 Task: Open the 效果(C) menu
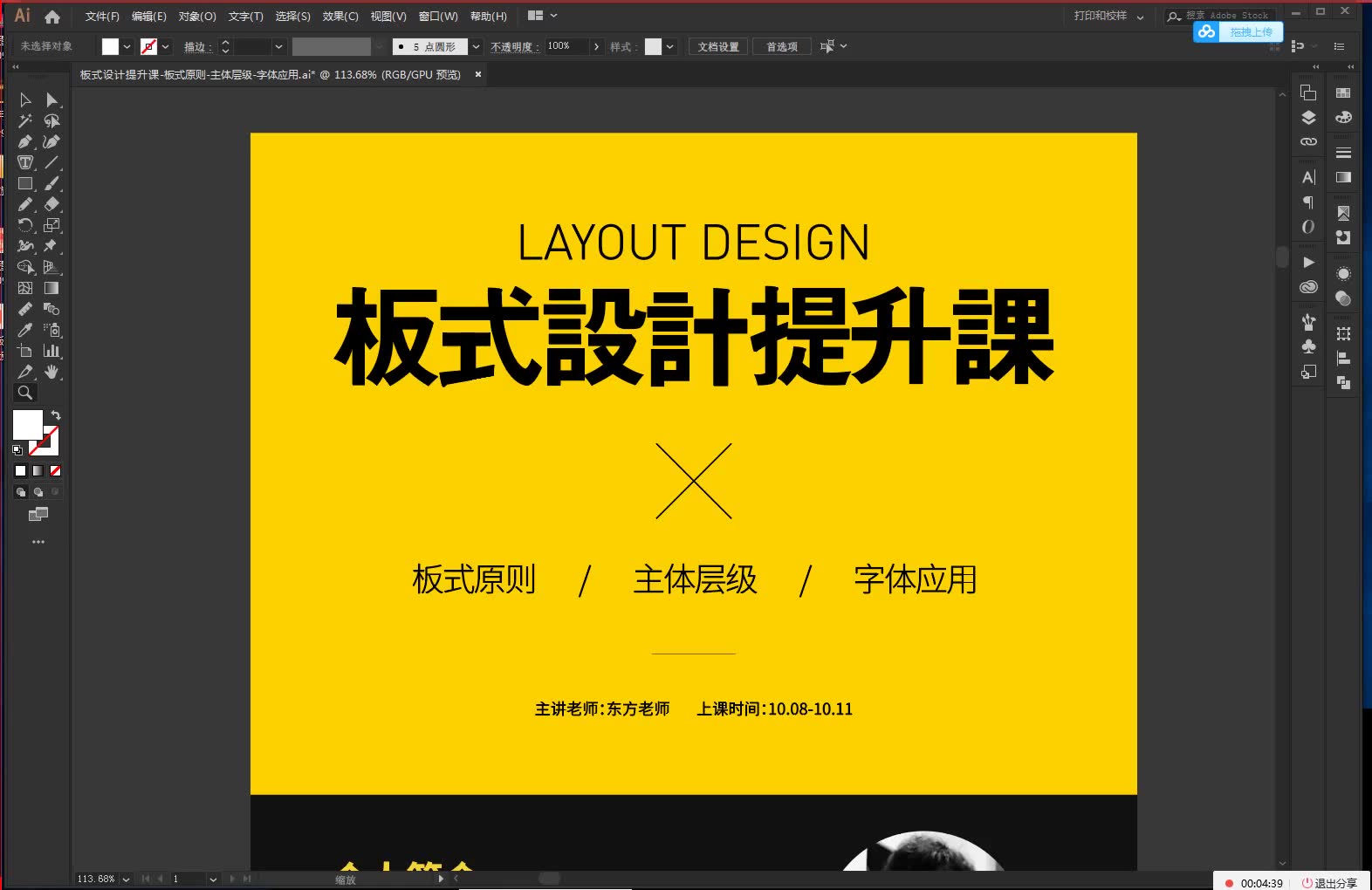pyautogui.click(x=340, y=17)
